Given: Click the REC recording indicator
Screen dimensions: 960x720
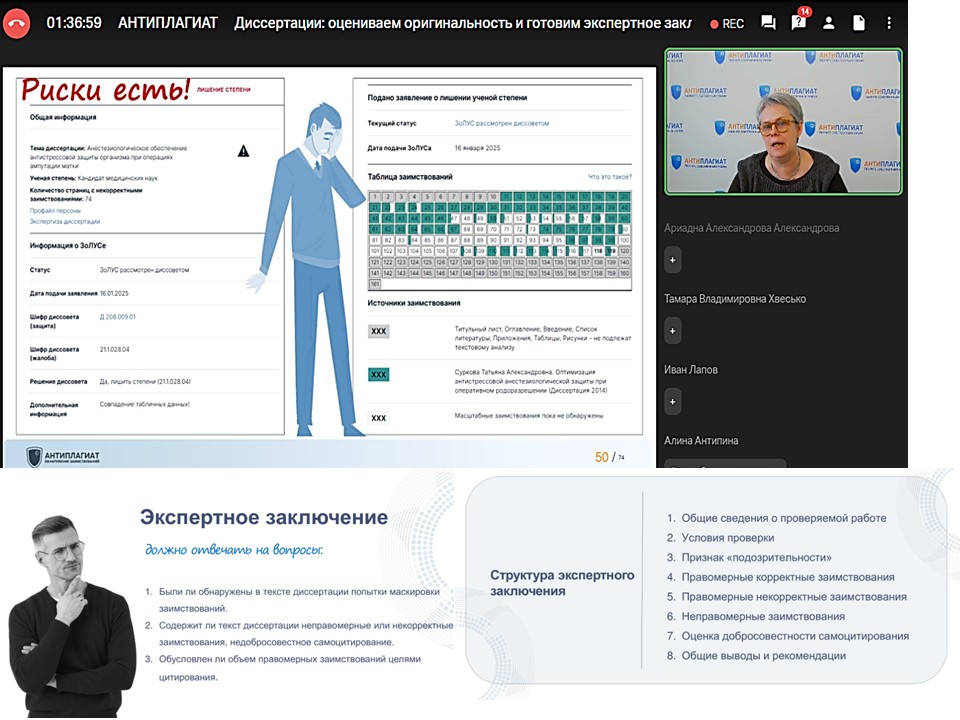Looking at the screenshot, I should pyautogui.click(x=727, y=24).
